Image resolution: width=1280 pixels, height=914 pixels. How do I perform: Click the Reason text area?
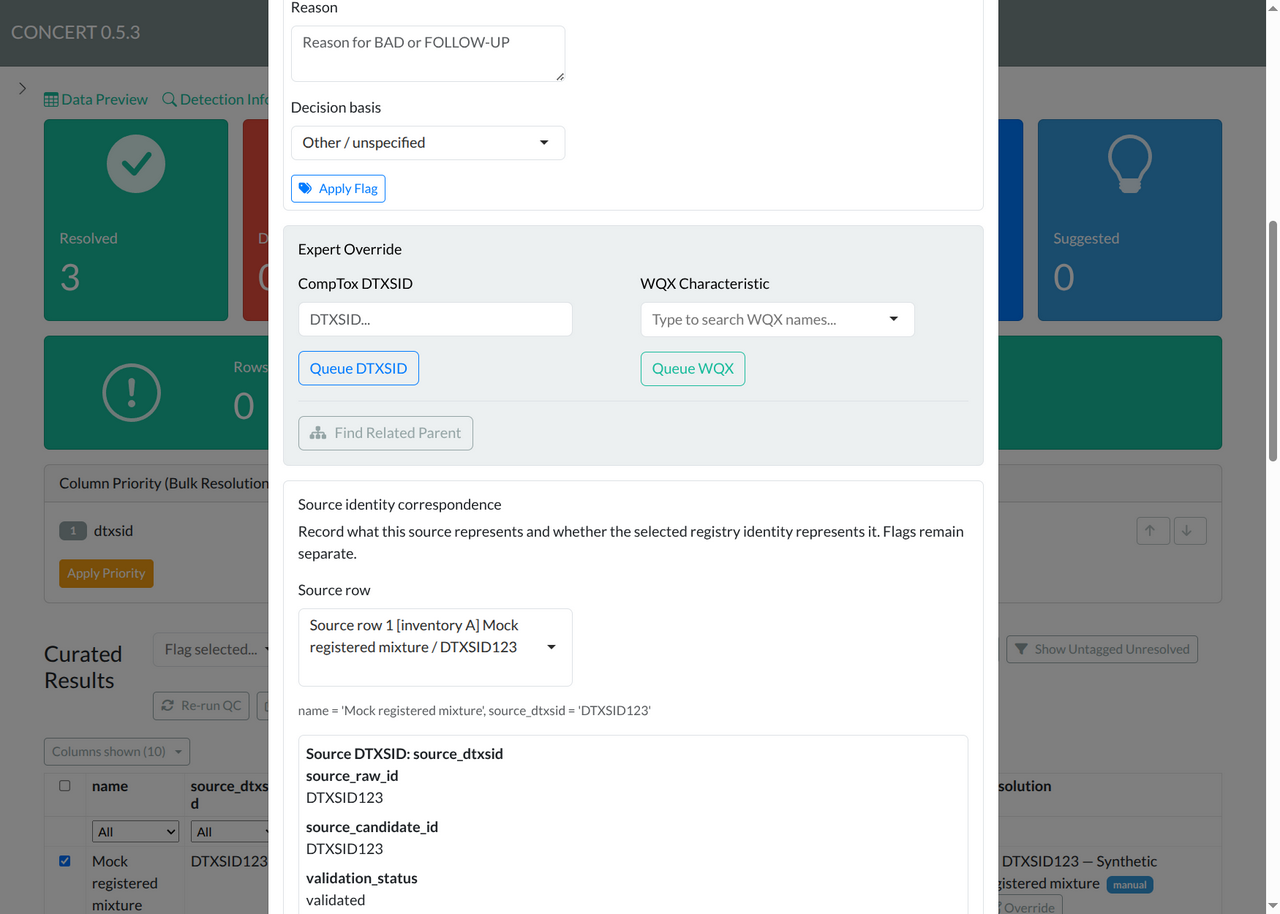coord(428,54)
